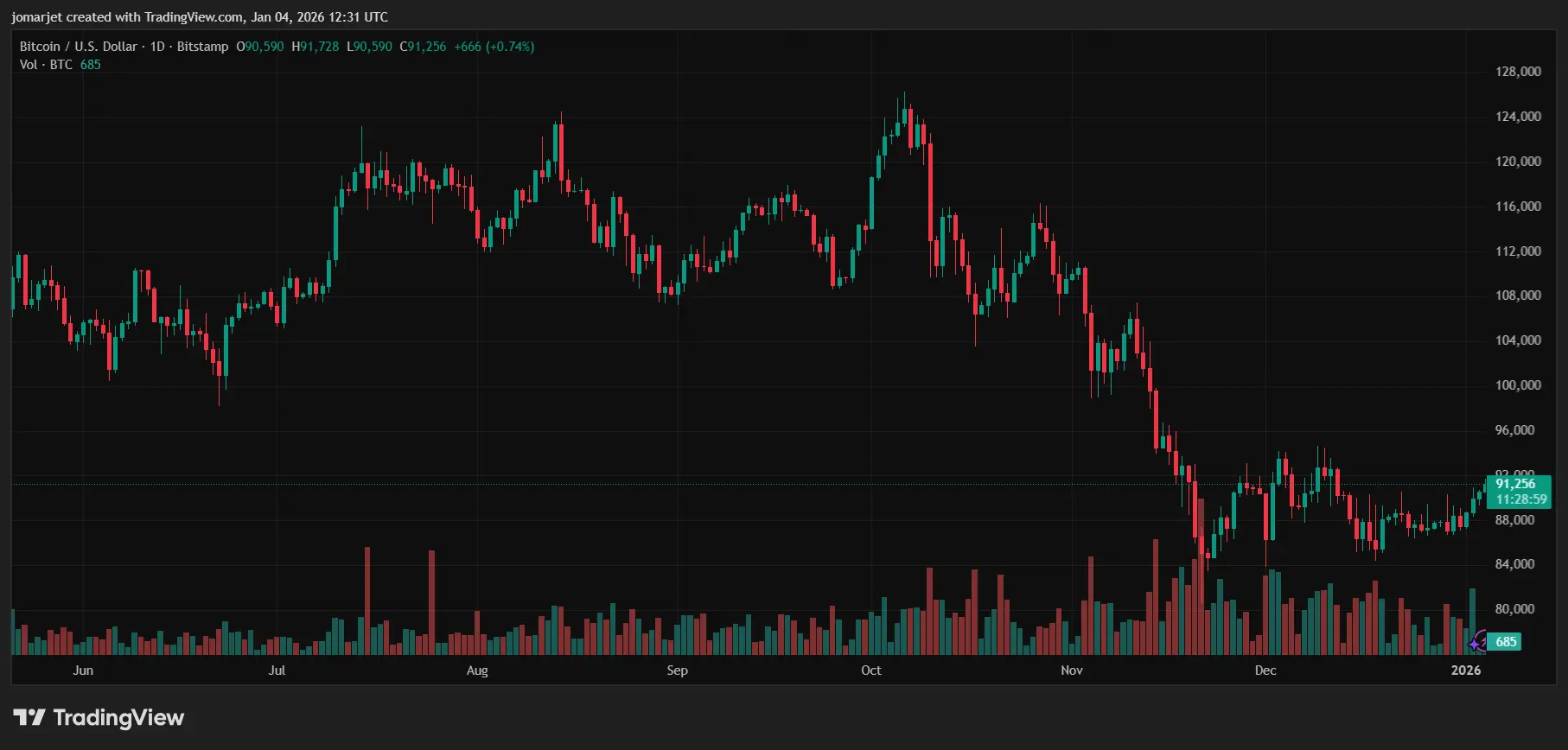Click the 2026 year marker on time axis

point(1466,671)
